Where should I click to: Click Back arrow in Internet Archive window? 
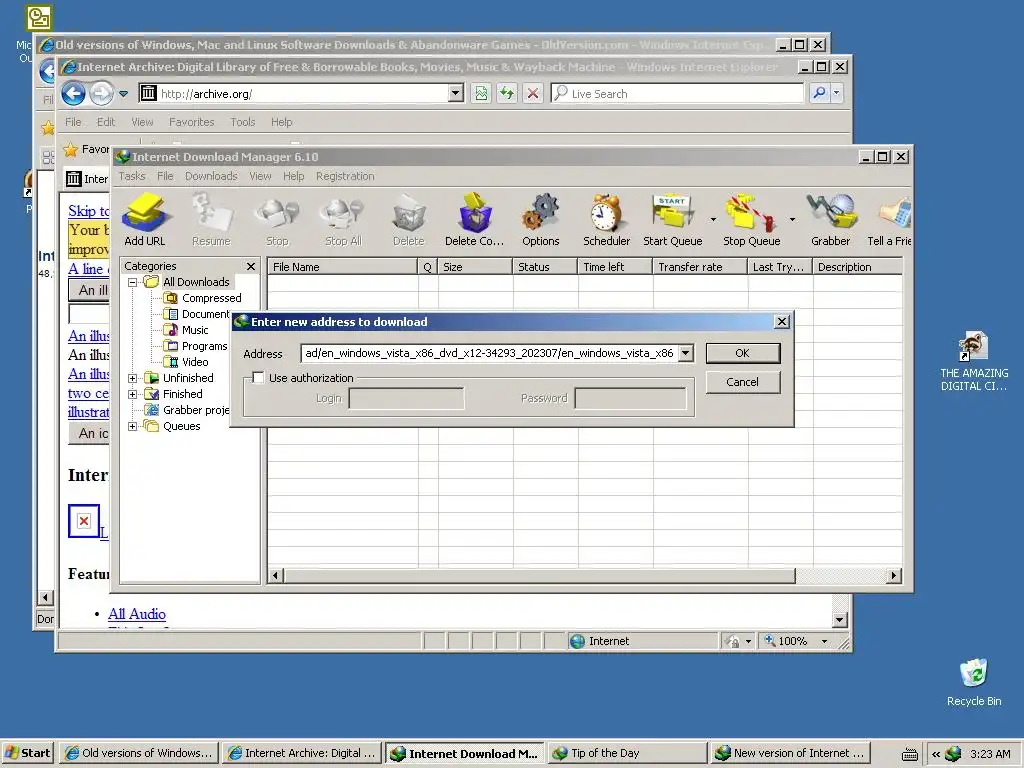coord(74,93)
